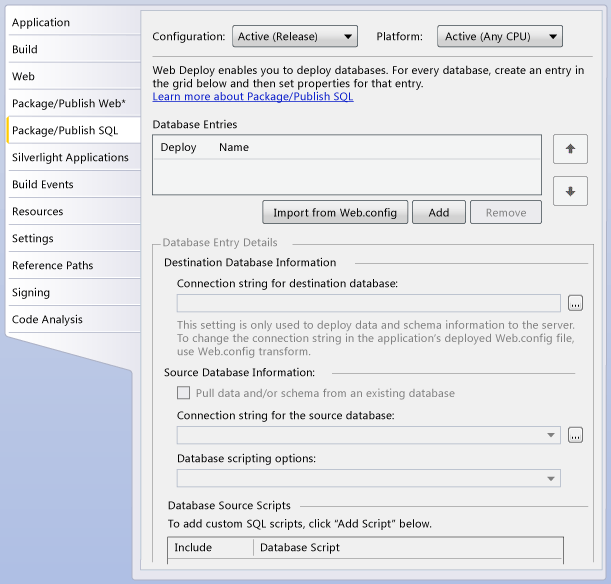Open the Configuration dropdown
Screen dimensions: 611x584
(295, 36)
